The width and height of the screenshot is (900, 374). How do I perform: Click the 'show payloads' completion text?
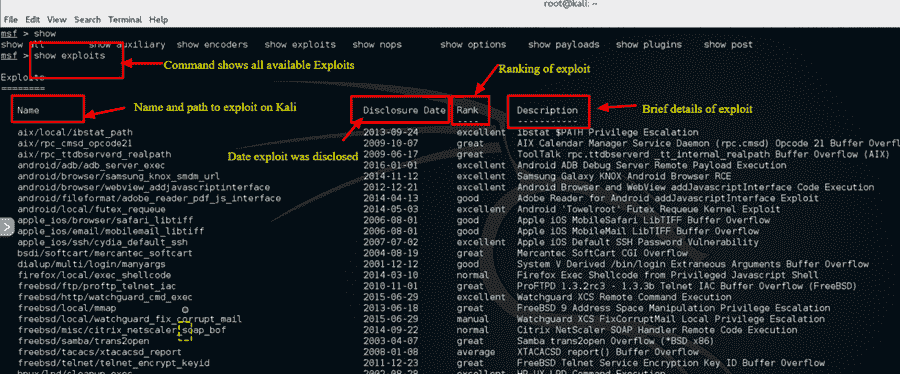564,44
